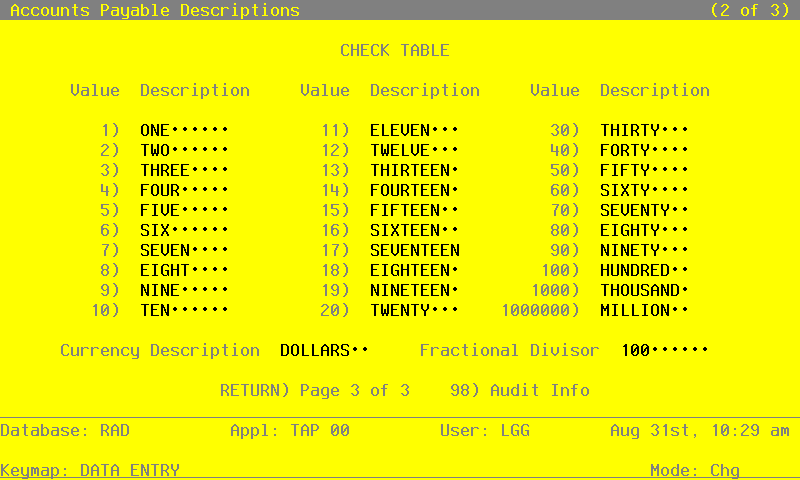Click the THIRTEEN description field
This screenshot has height=480, width=800.
414,170
